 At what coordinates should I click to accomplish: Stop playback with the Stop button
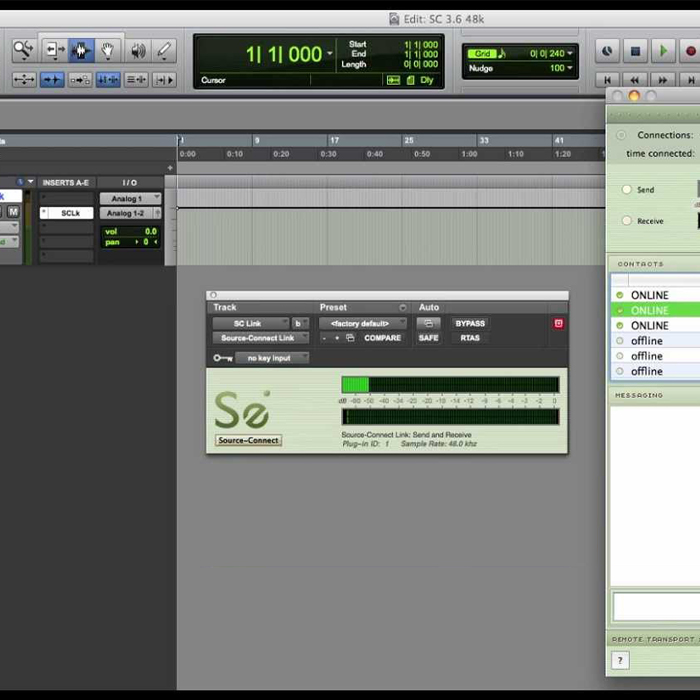(x=635, y=51)
